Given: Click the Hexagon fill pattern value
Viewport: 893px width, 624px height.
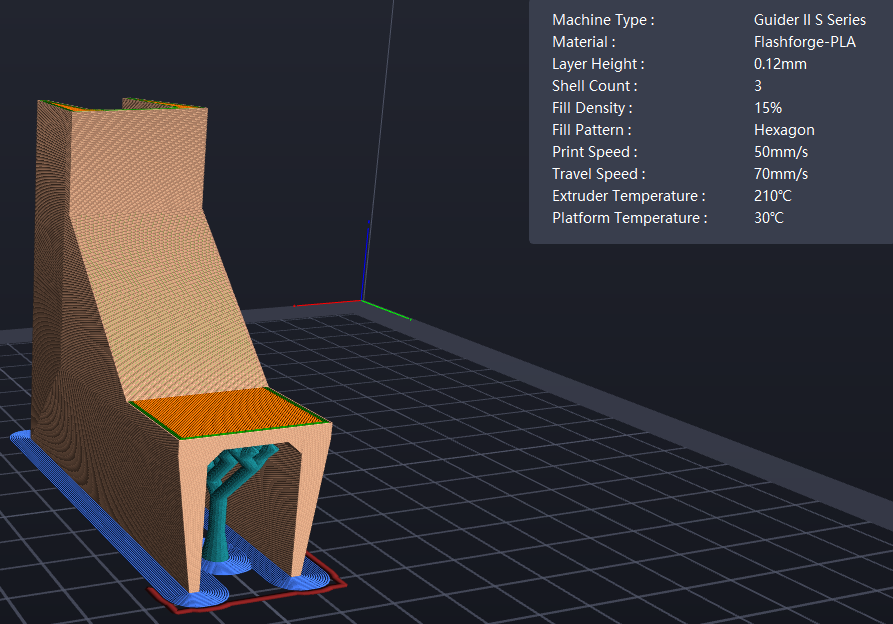Looking at the screenshot, I should coord(784,130).
